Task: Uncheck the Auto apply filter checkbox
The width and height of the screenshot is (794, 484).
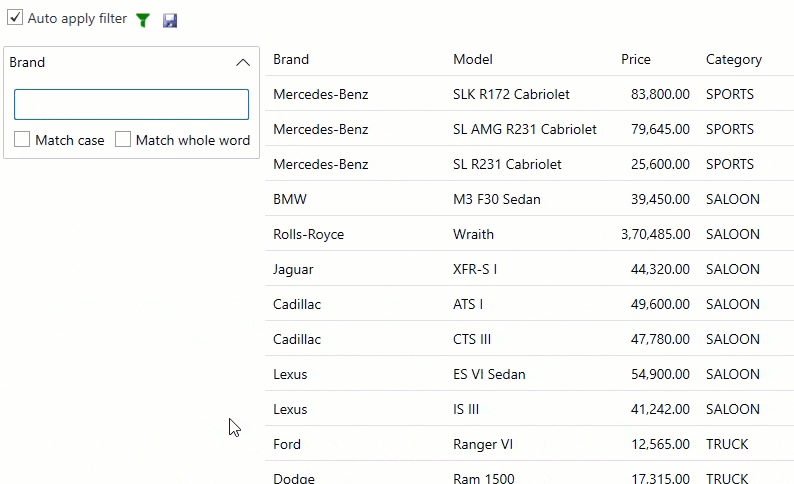Action: 15,17
